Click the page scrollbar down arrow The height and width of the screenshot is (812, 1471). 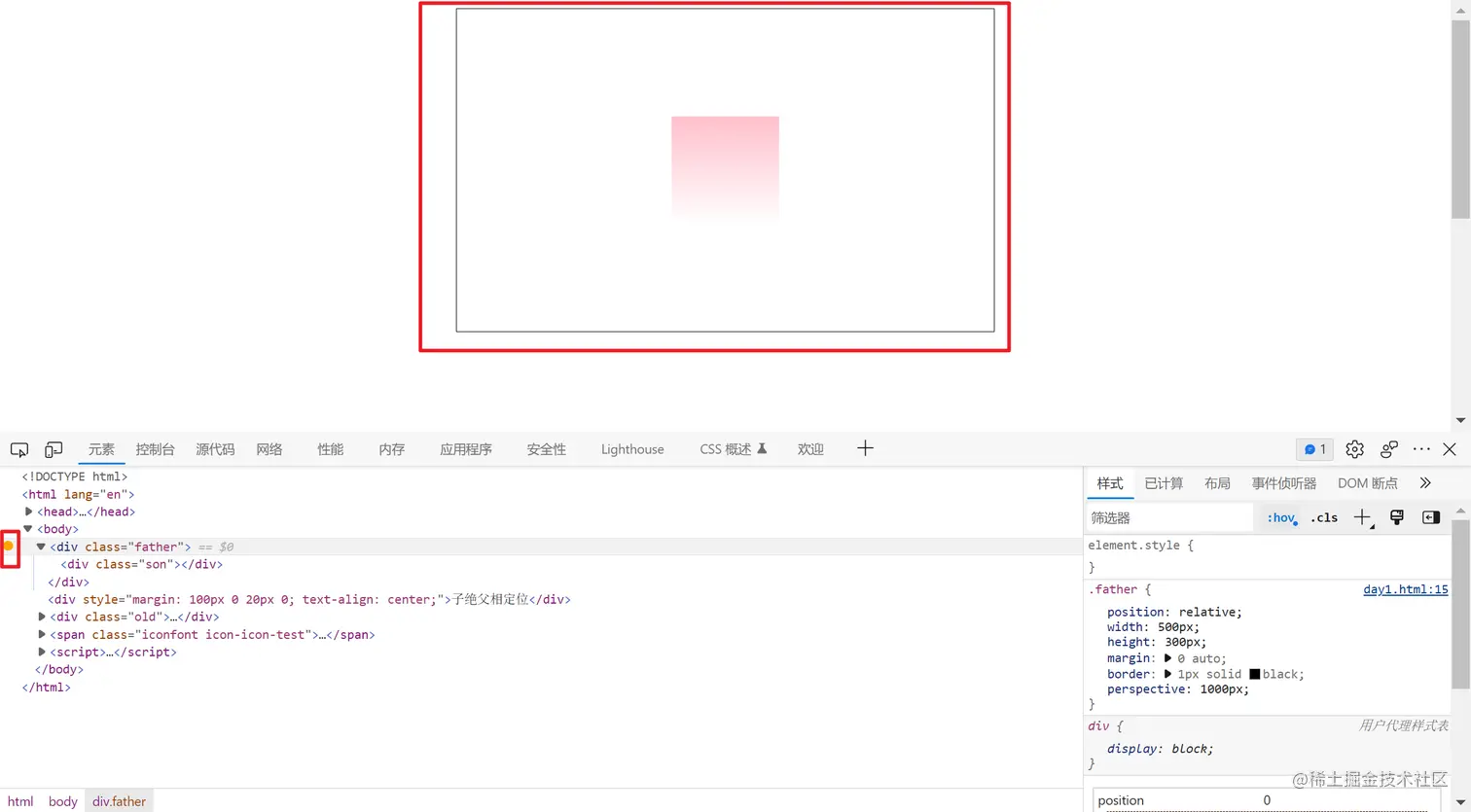1460,421
